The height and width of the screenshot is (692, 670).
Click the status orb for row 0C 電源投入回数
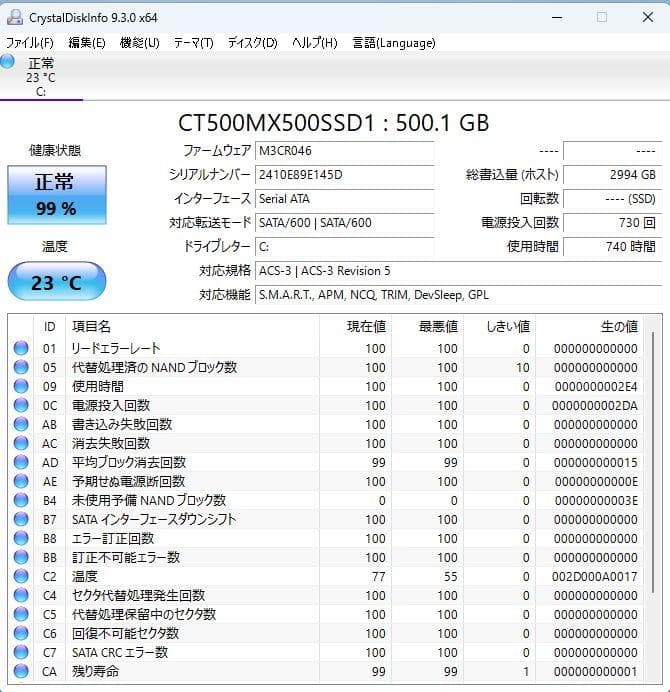tap(21, 405)
